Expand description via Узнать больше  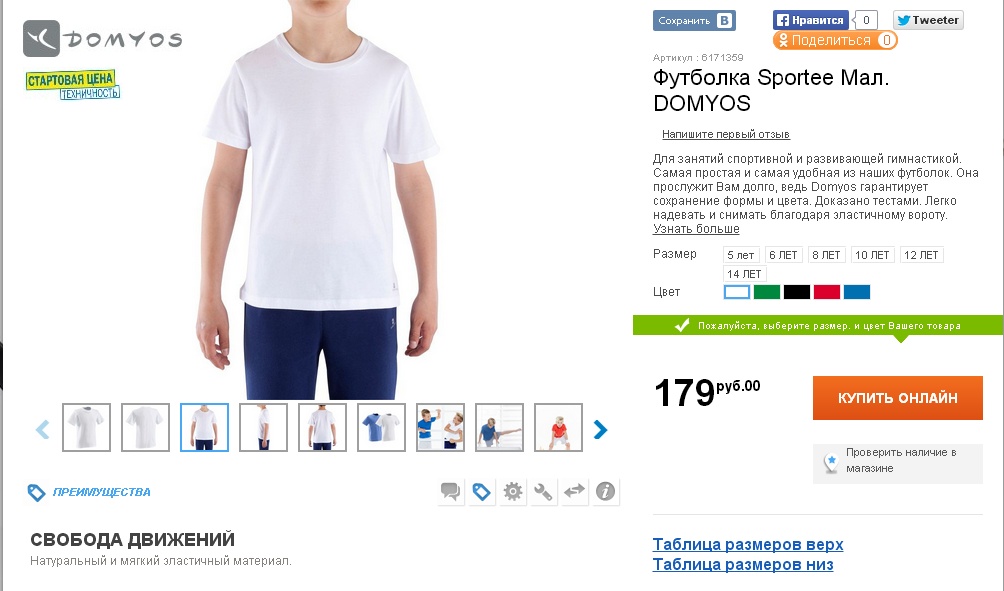click(x=696, y=229)
